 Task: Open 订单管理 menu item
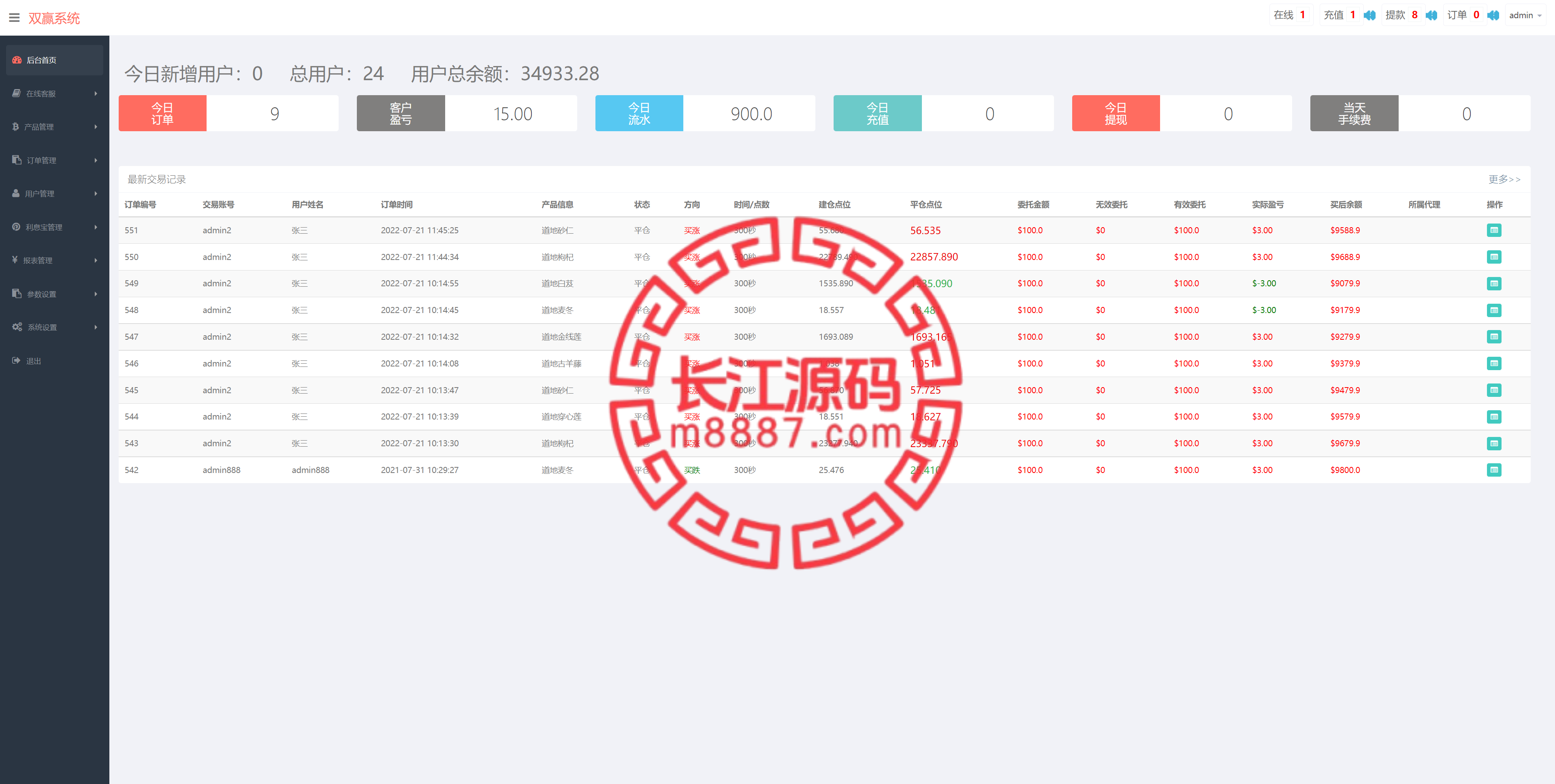(54, 160)
